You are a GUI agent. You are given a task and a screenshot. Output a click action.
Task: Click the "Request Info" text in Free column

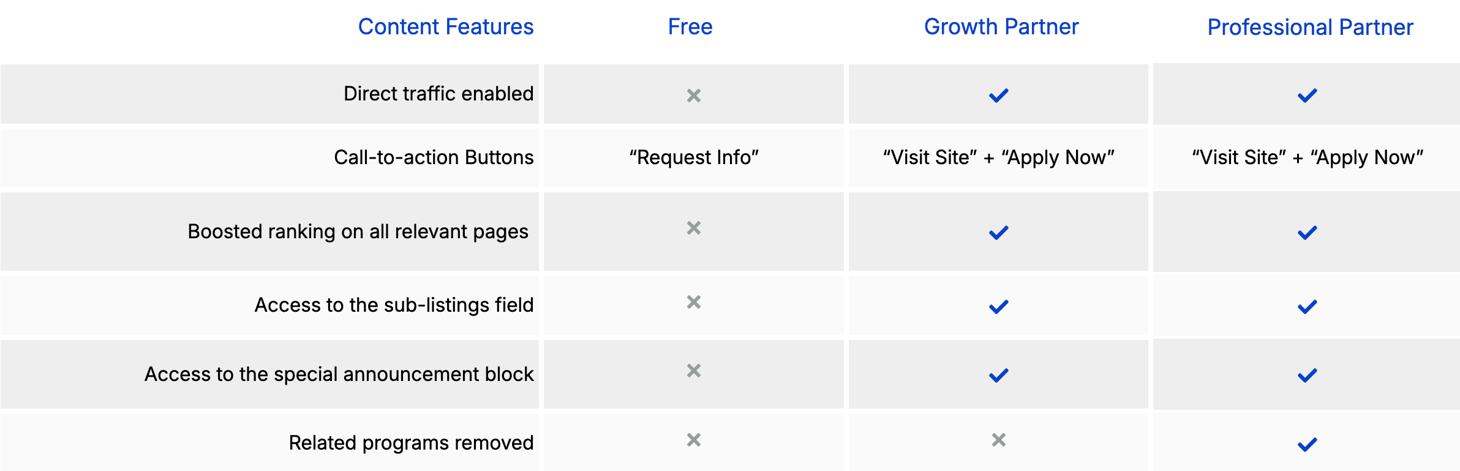tap(694, 158)
